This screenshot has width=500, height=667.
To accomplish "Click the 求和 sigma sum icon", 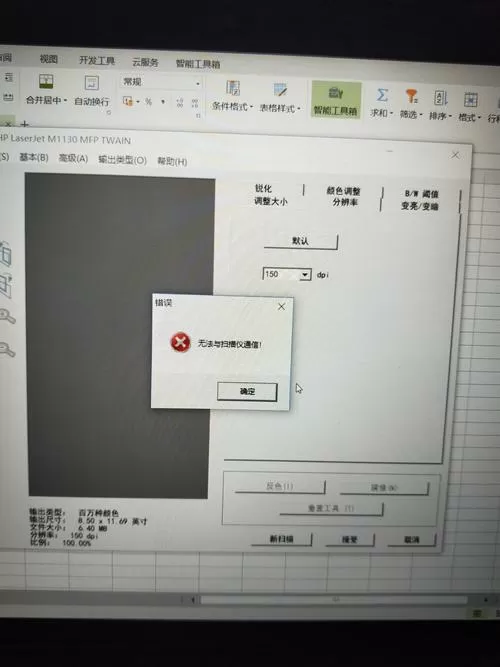I will [x=382, y=95].
